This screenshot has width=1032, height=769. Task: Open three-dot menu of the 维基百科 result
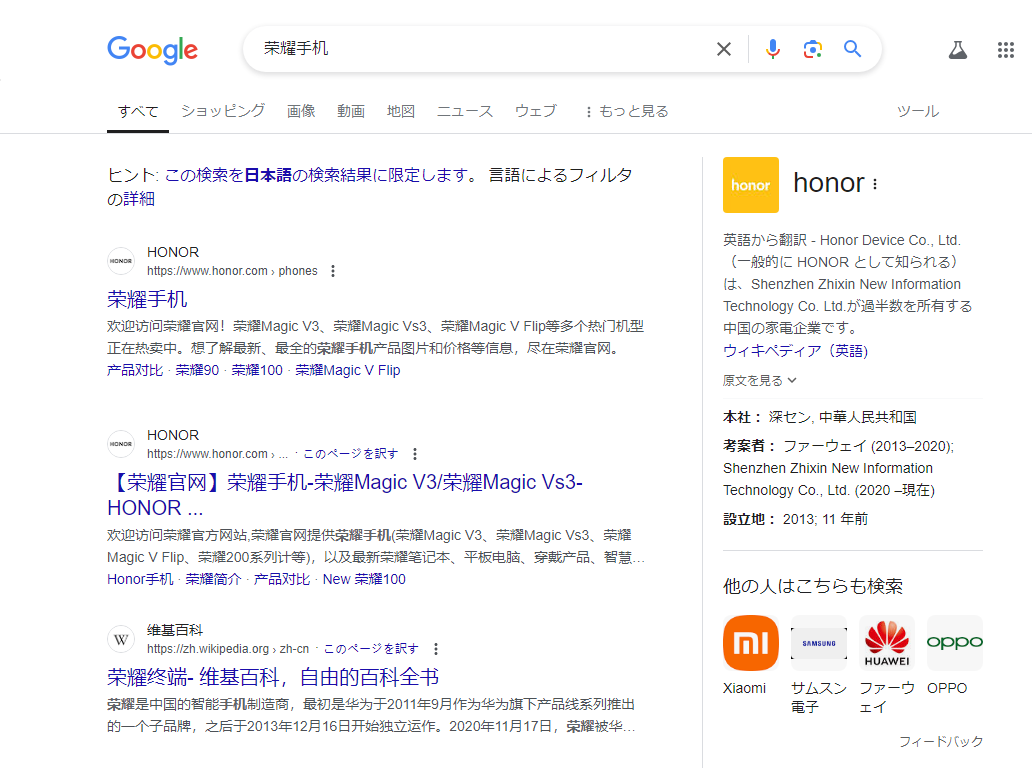pos(436,649)
